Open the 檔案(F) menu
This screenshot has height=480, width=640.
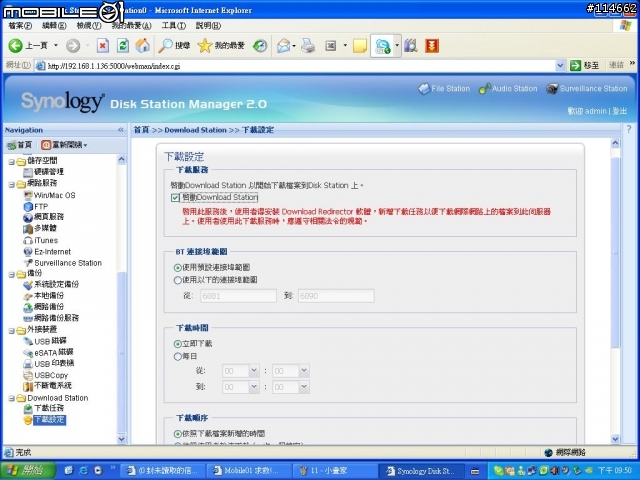20,26
